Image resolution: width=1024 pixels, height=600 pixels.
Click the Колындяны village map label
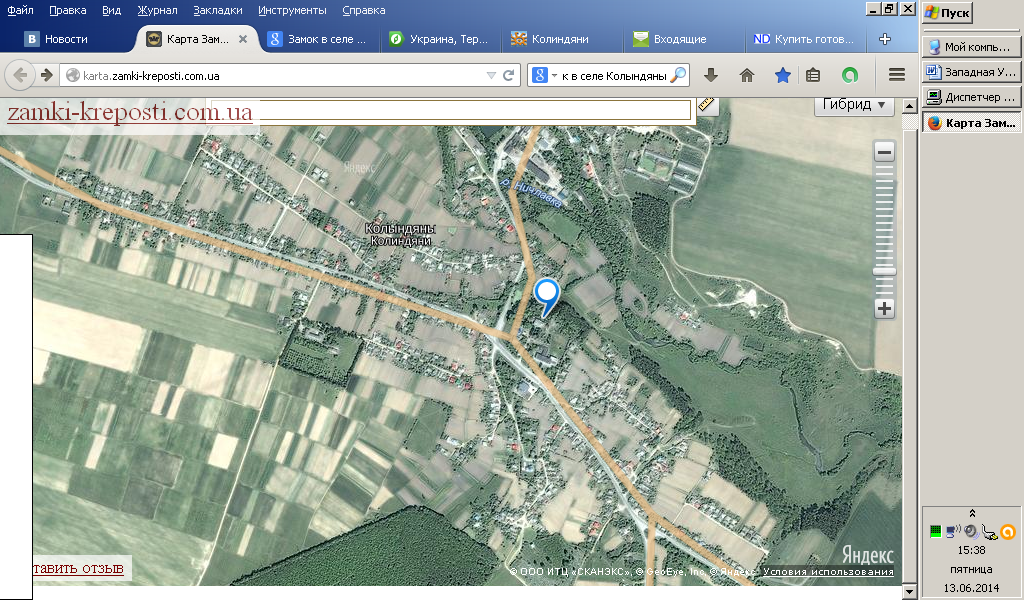coord(400,229)
